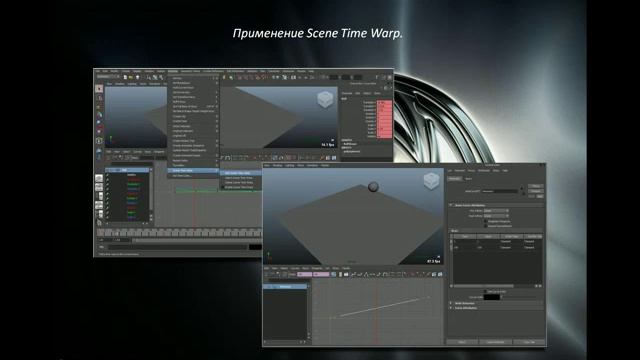The width and height of the screenshot is (640, 360).
Task: Choose Create Clip in the Animate menu
Action: click(193, 116)
